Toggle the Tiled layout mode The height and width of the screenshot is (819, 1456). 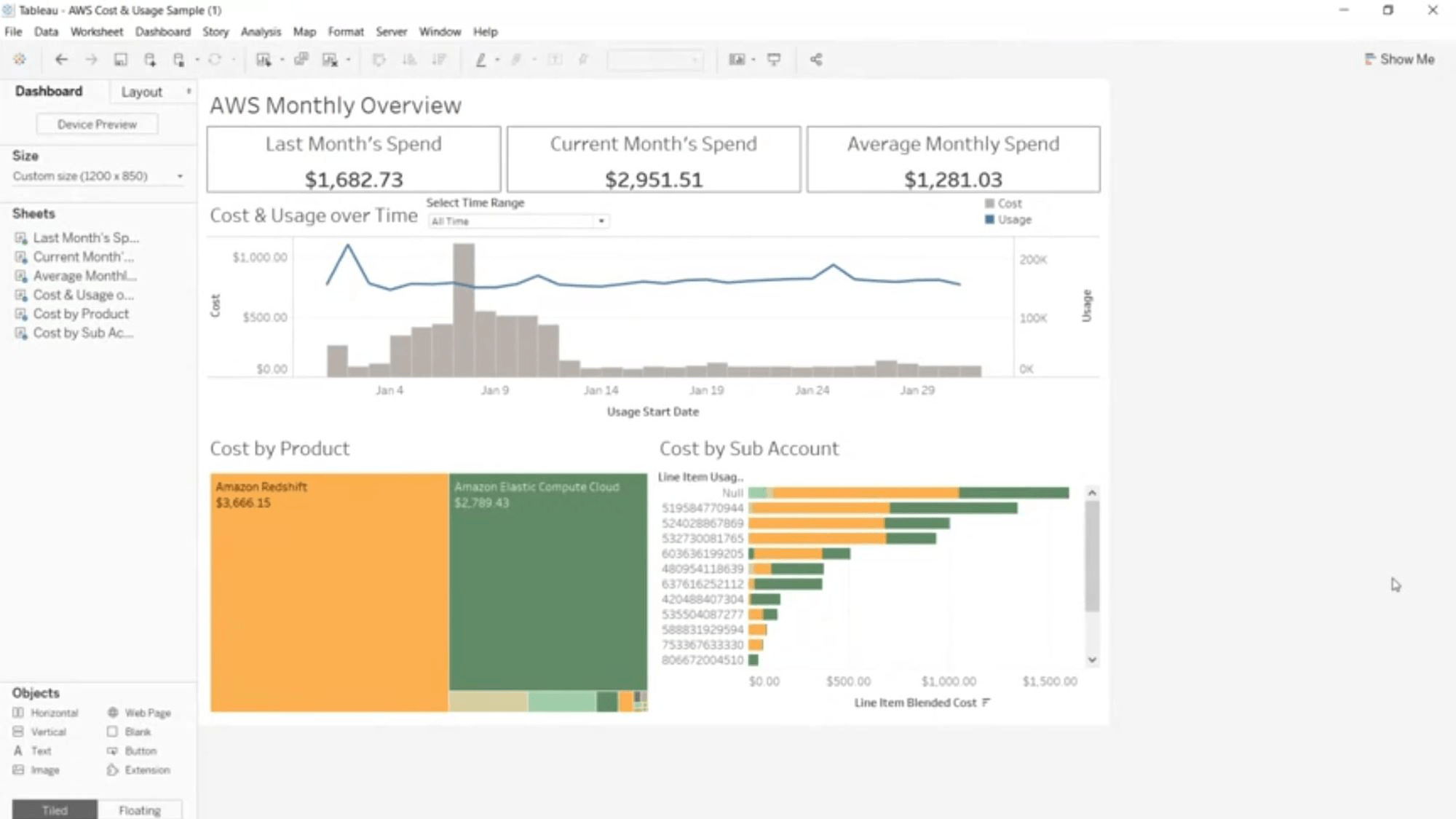click(x=55, y=810)
